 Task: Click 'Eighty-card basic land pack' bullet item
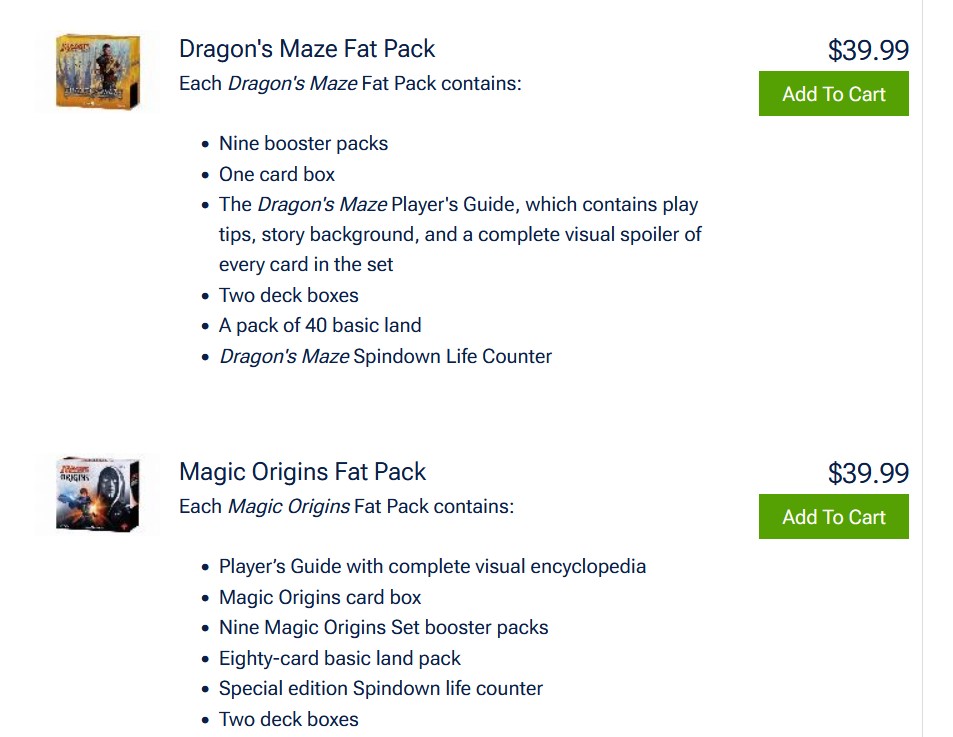339,658
